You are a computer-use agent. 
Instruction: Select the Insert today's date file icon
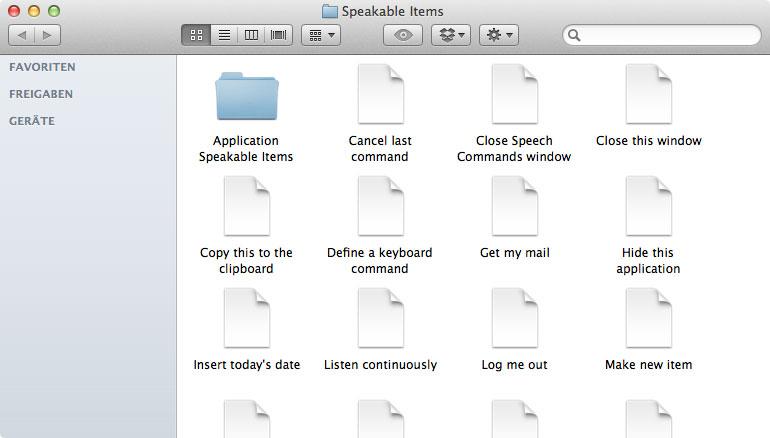point(247,318)
